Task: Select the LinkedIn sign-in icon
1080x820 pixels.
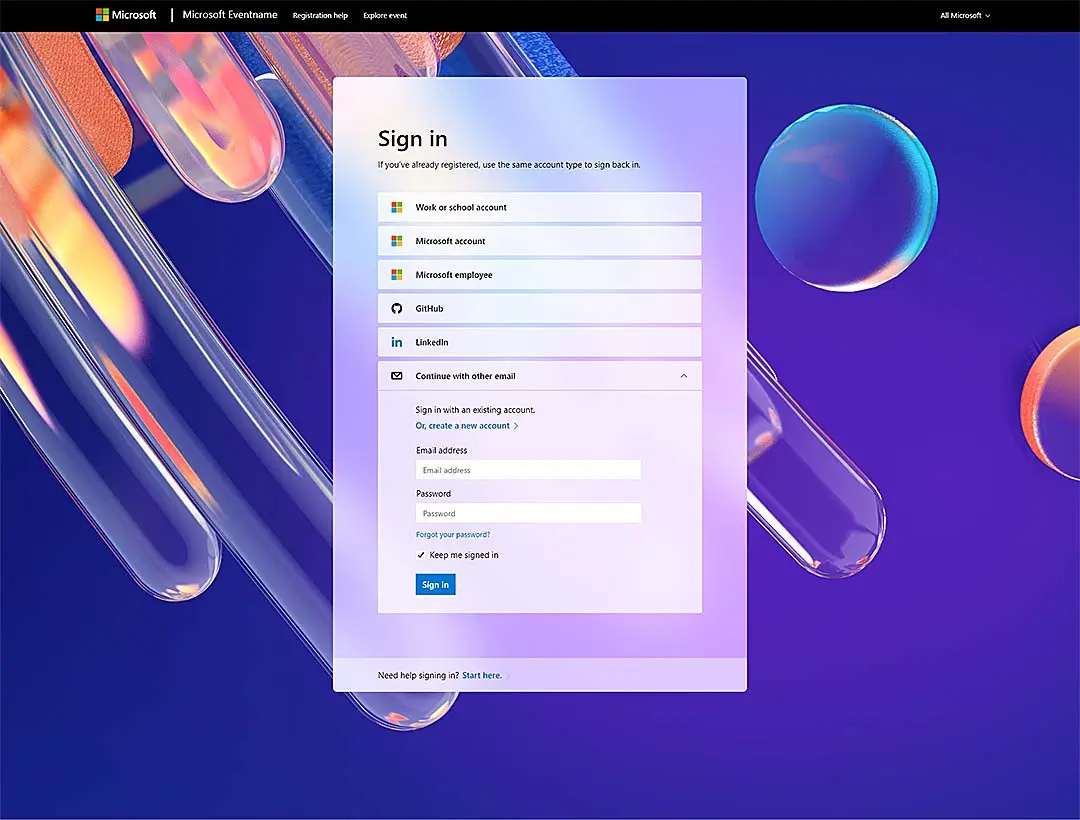Action: click(x=397, y=342)
